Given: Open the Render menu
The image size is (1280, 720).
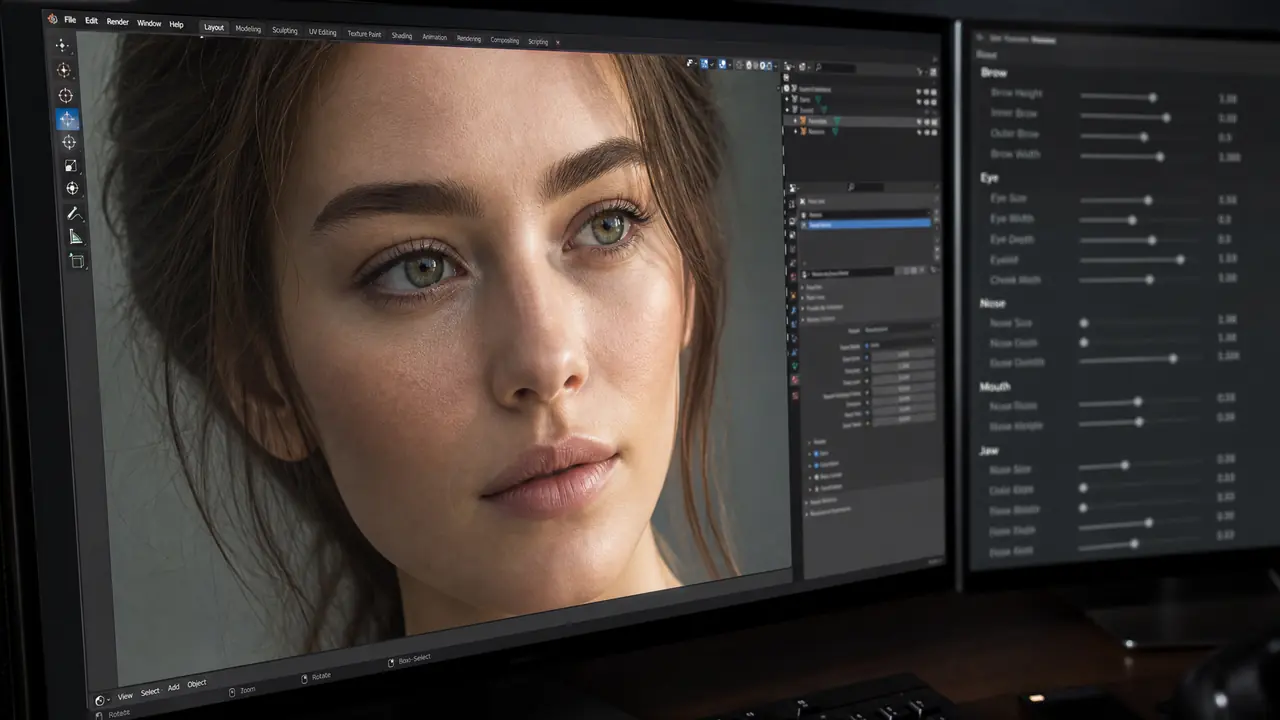Looking at the screenshot, I should click(x=117, y=22).
